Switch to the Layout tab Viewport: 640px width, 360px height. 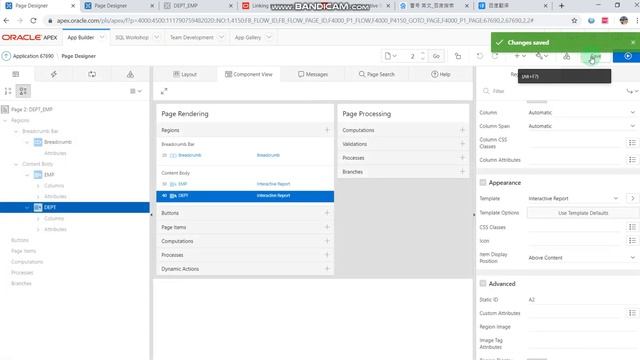pyautogui.click(x=185, y=74)
